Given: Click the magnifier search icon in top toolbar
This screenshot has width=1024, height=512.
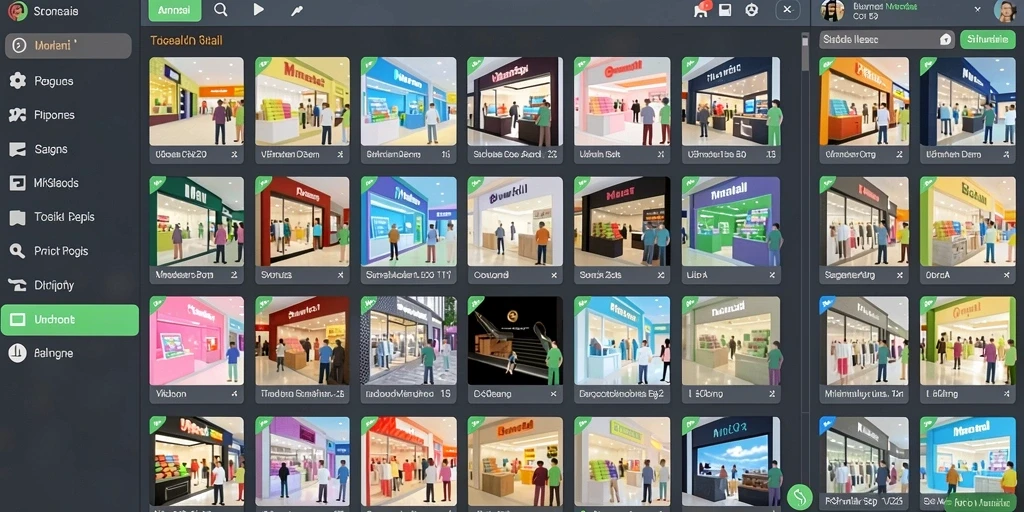Looking at the screenshot, I should coord(221,10).
